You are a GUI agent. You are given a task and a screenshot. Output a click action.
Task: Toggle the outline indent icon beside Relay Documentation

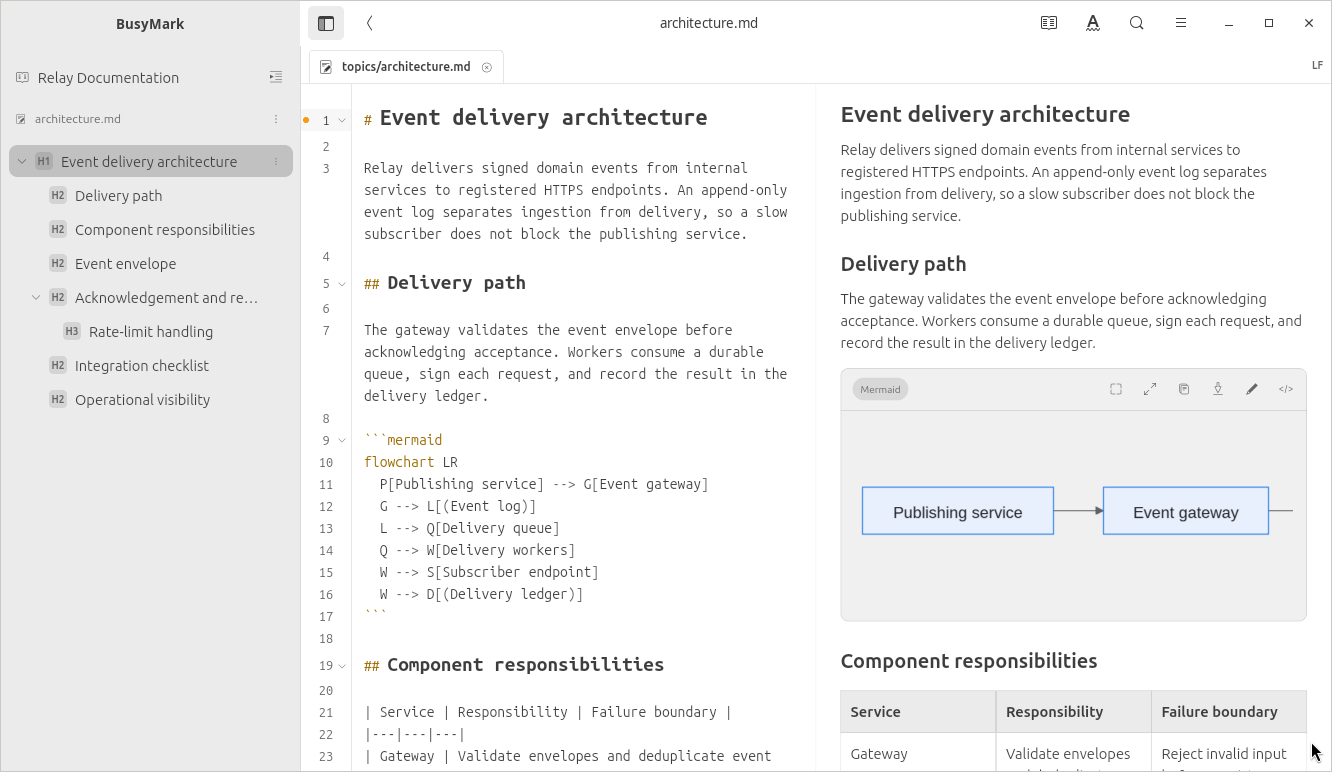(x=276, y=77)
